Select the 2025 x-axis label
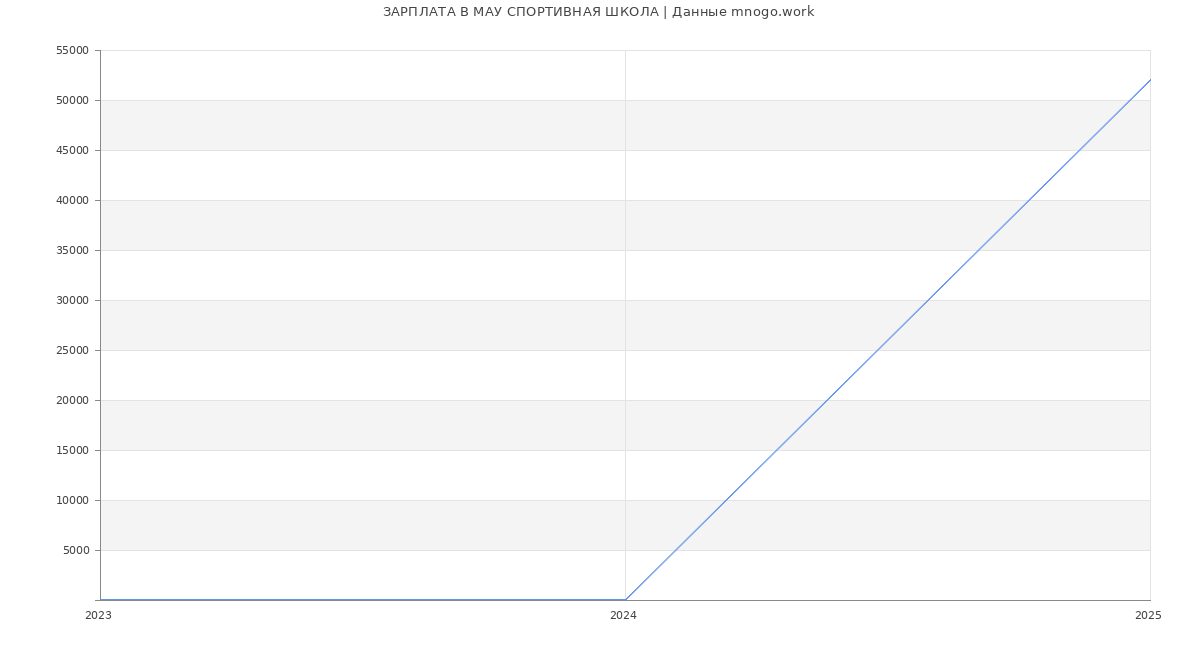Screen dimensions: 1200x650 point(1148,616)
